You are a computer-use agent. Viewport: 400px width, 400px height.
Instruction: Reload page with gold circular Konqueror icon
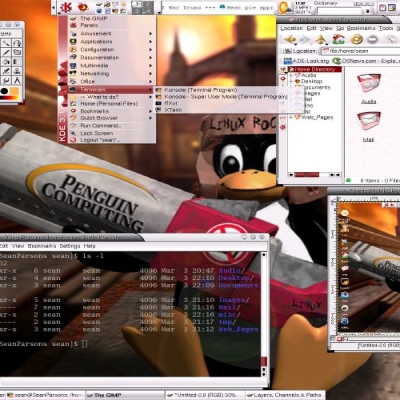coord(356,40)
